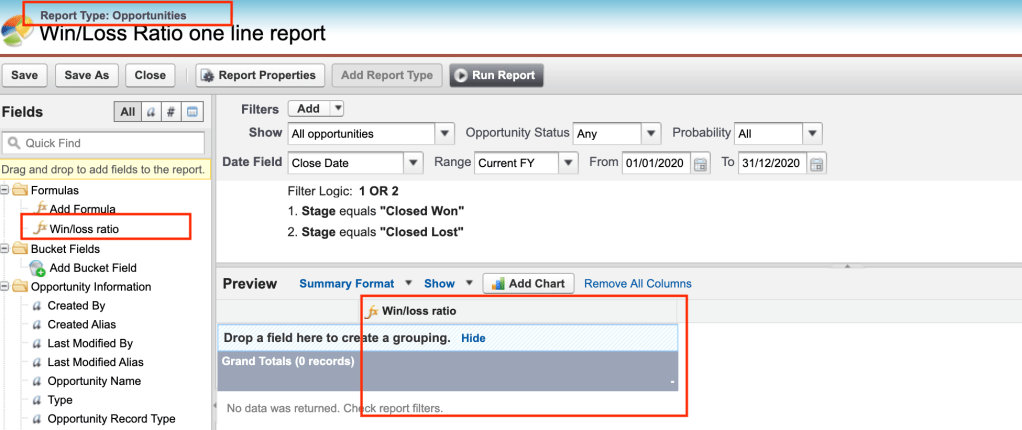Click the Save button
The image size is (1022, 430).
(25, 75)
